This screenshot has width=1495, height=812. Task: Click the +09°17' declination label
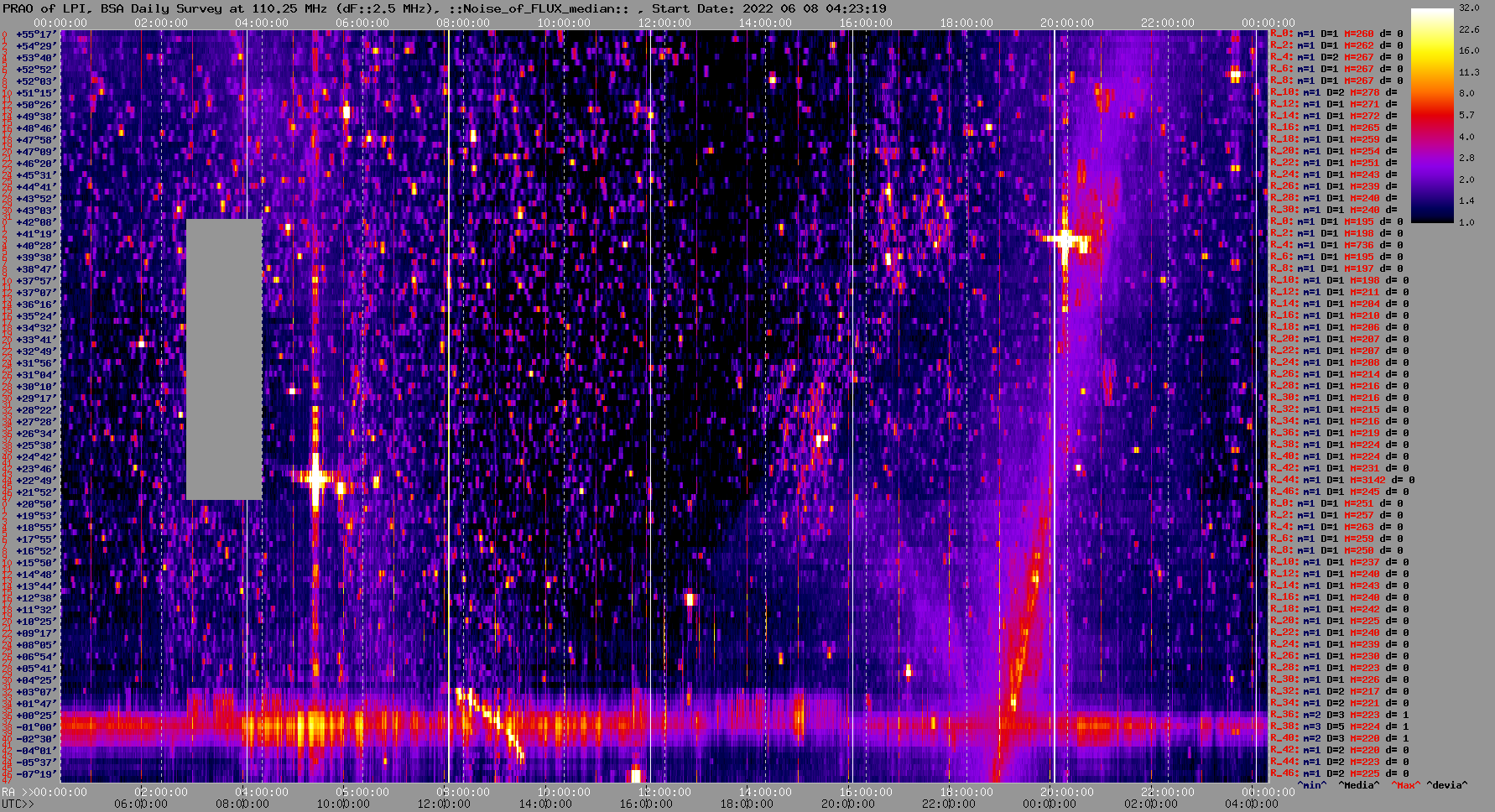coord(36,633)
